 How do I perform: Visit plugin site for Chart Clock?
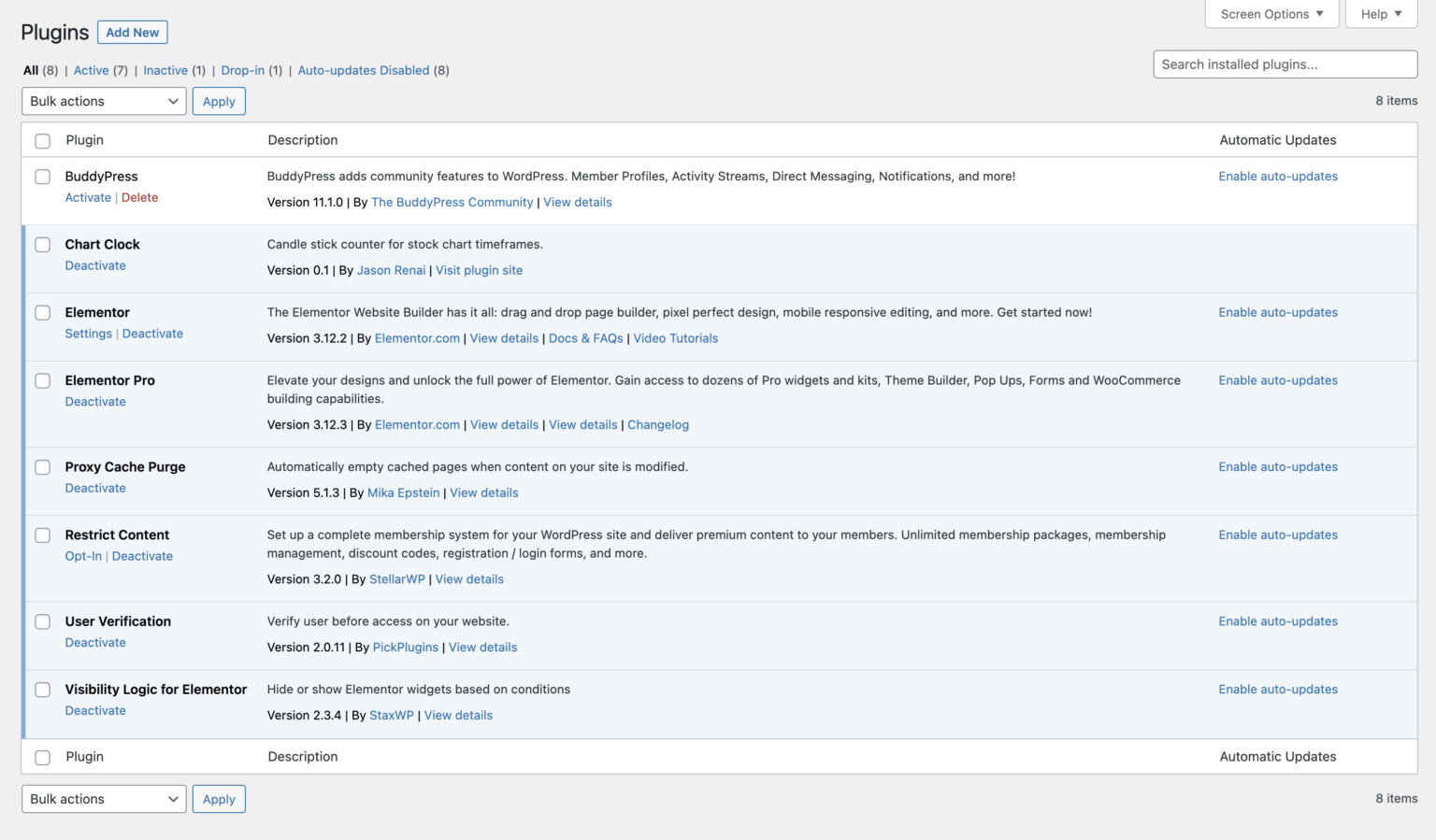point(479,270)
